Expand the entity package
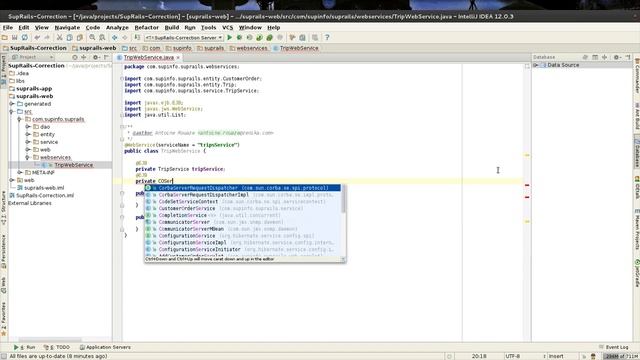Viewport: 640px width, 360px height. (28, 134)
